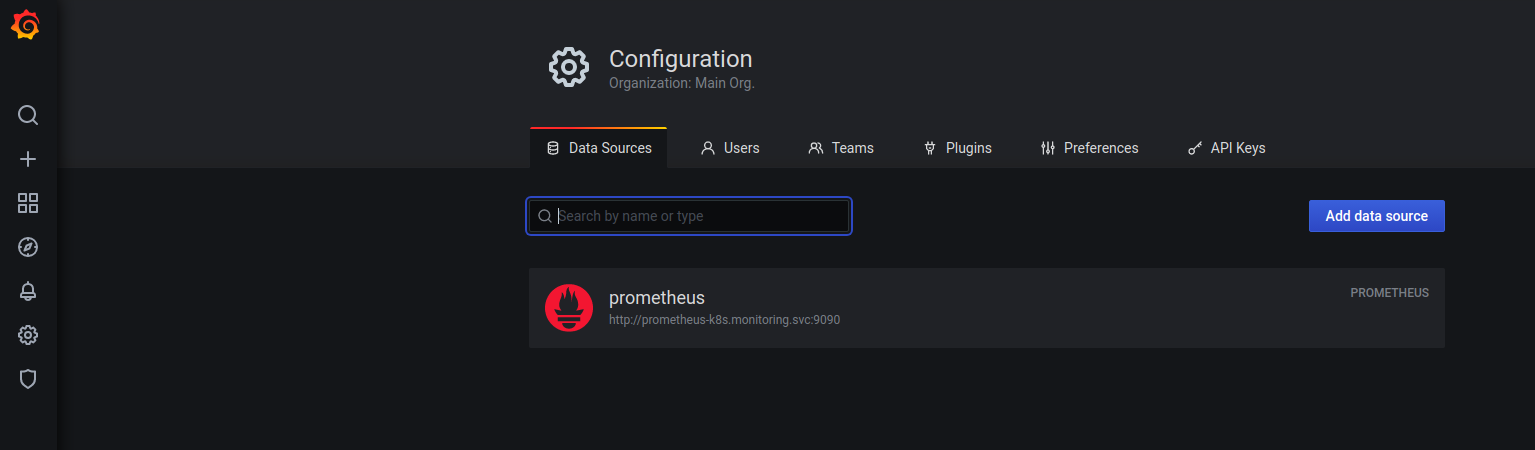Open the search magnifier in sidebar
The width and height of the screenshot is (1535, 450).
28,115
